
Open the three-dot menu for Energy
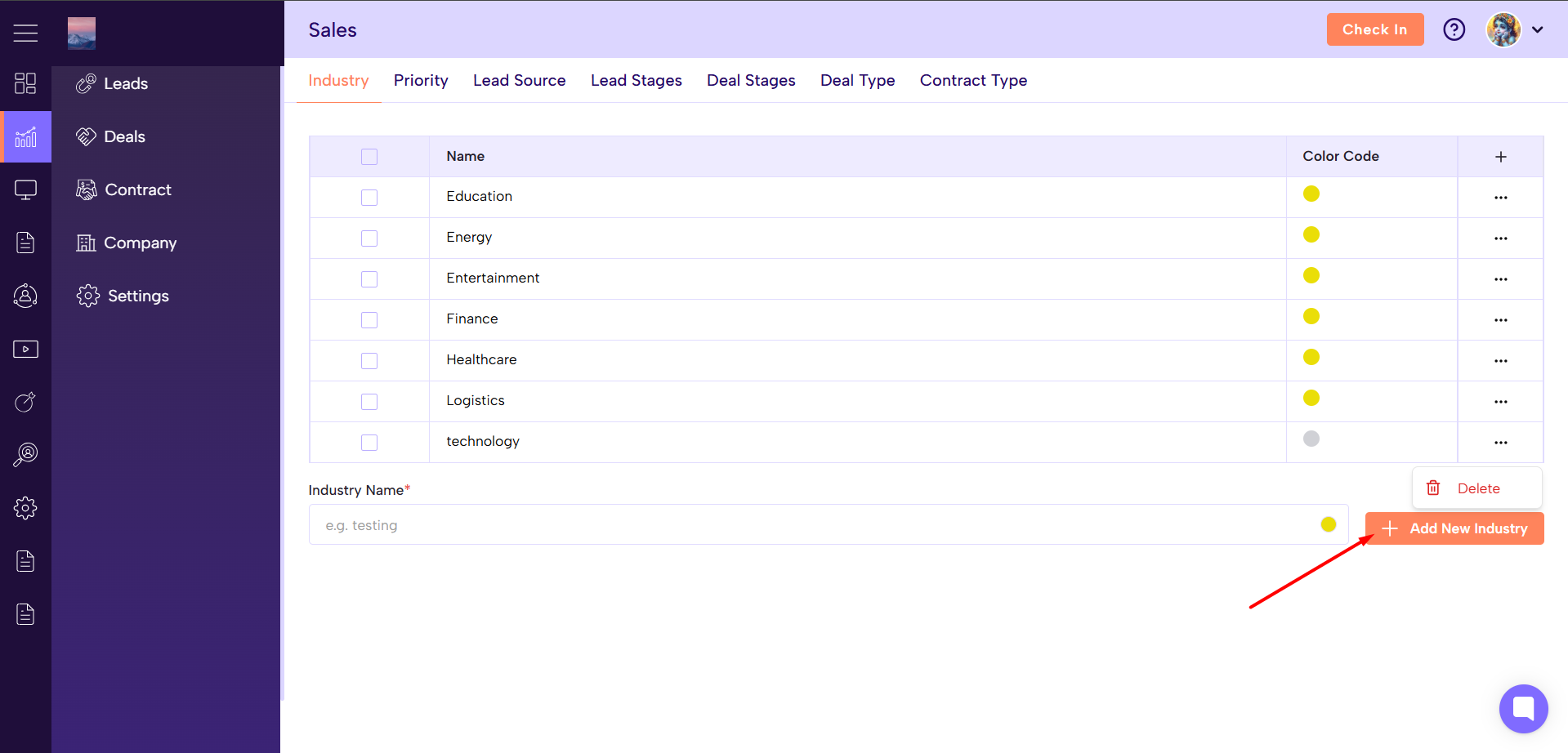tap(1500, 238)
